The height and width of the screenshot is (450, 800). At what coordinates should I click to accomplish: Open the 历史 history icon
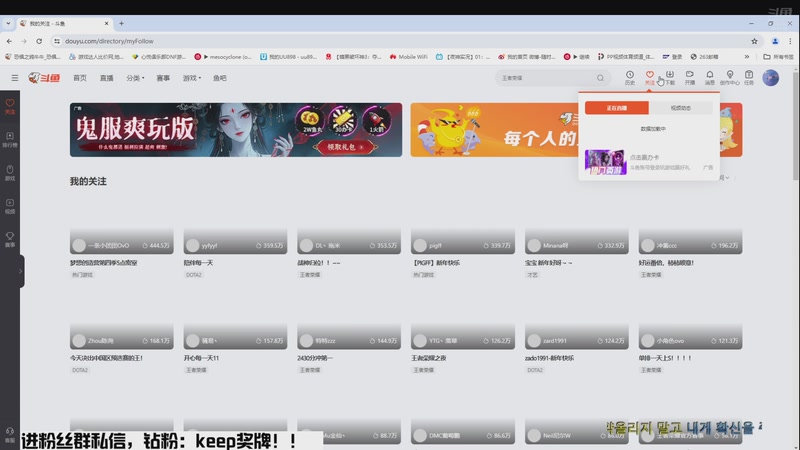pos(630,78)
